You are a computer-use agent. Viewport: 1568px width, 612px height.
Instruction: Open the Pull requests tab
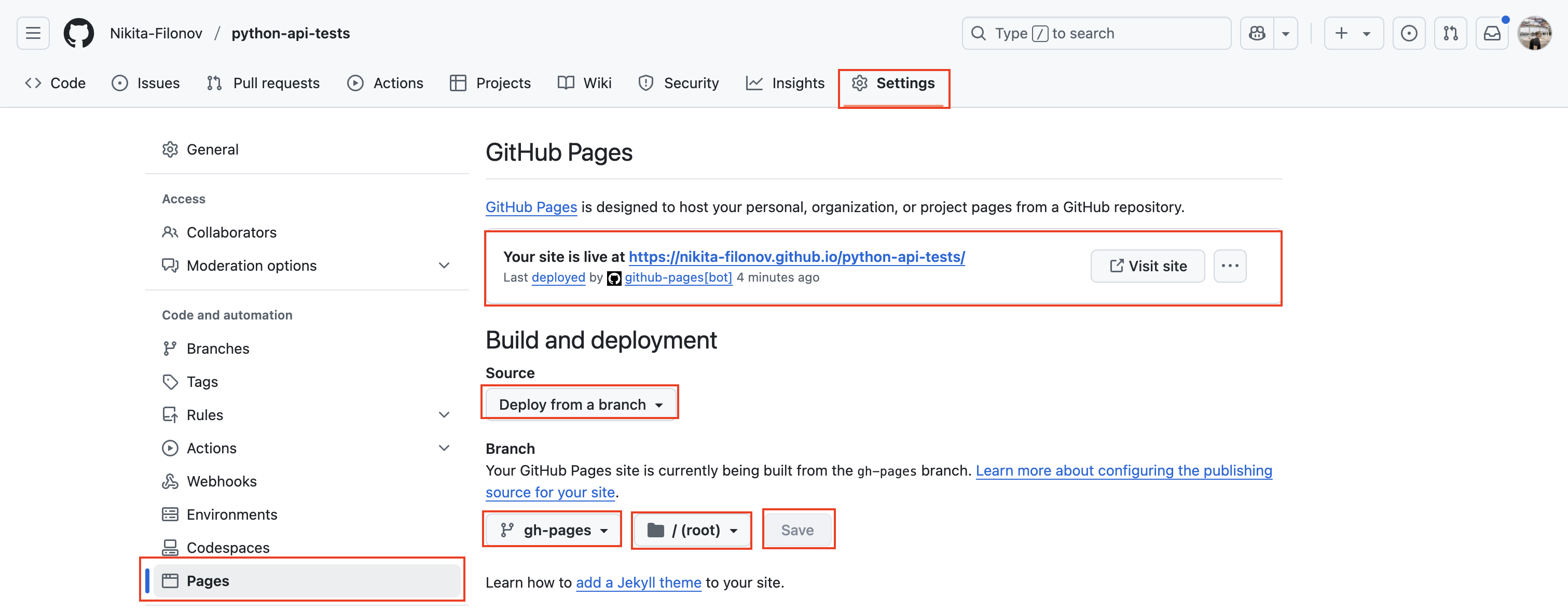tap(263, 83)
